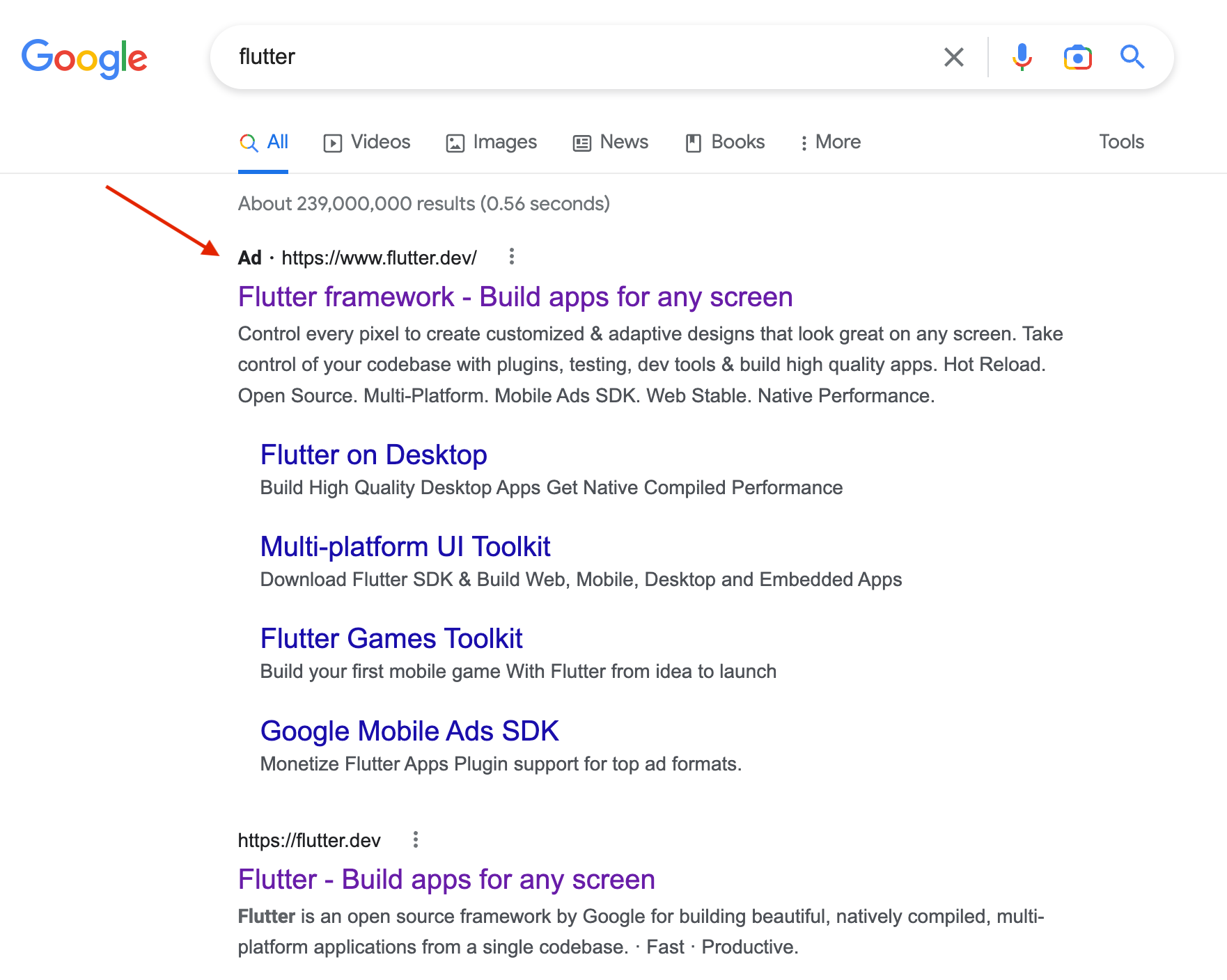Viewport: 1227px width, 980px height.
Task: Click description Build your first mobile game
Action: (518, 672)
